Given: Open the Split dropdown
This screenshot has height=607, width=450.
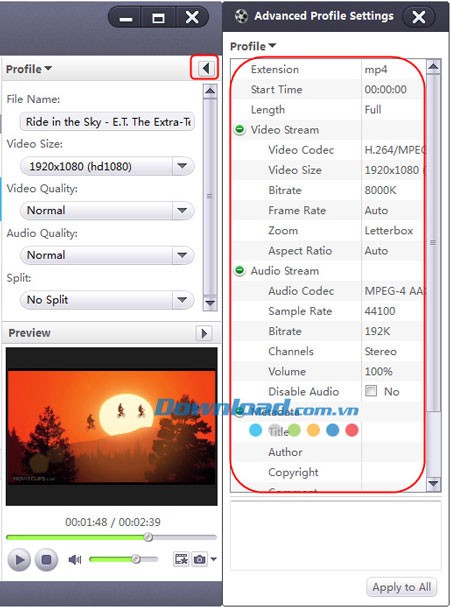Looking at the screenshot, I should 182,300.
